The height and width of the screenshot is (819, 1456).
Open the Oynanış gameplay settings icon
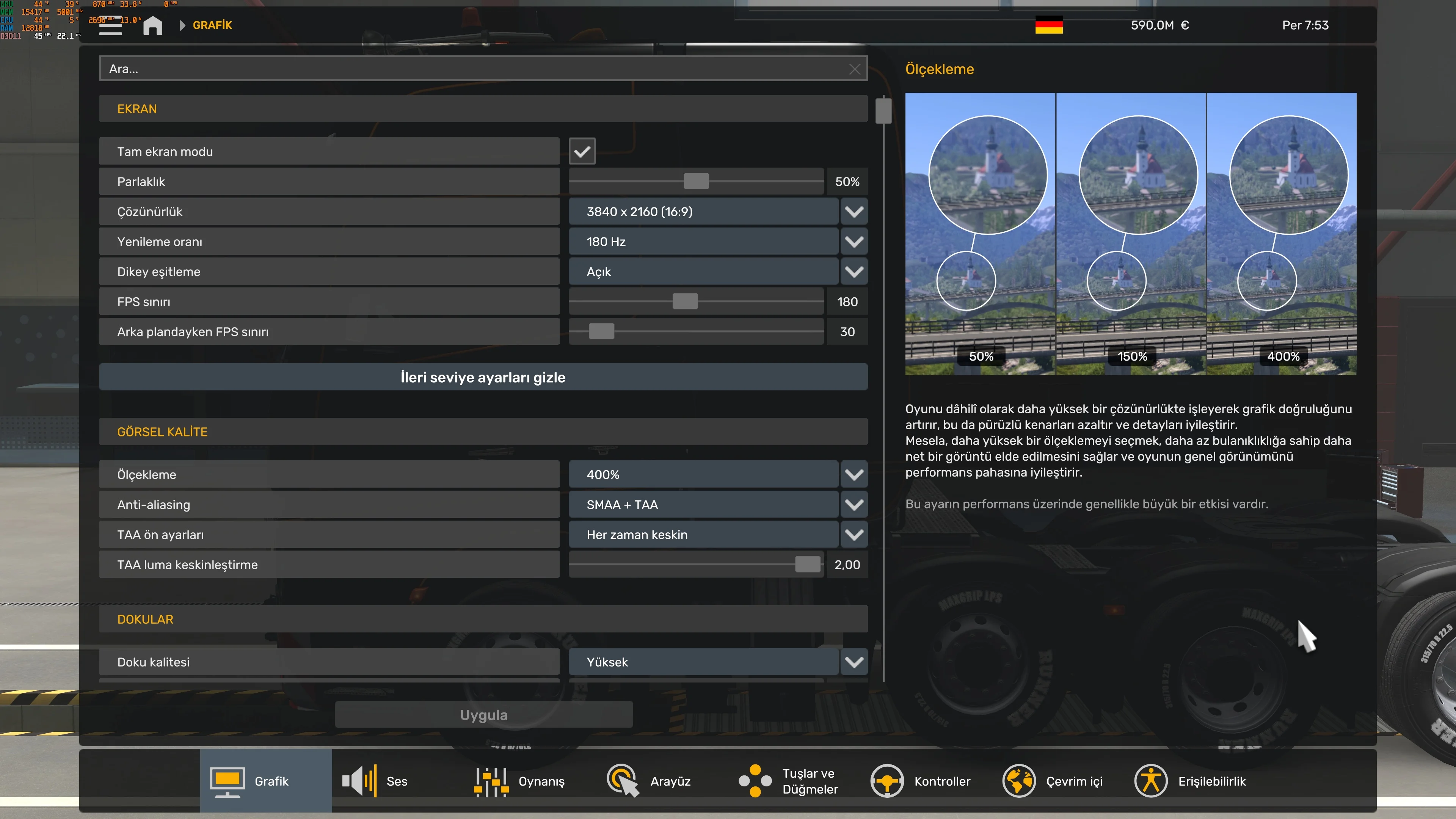[491, 781]
